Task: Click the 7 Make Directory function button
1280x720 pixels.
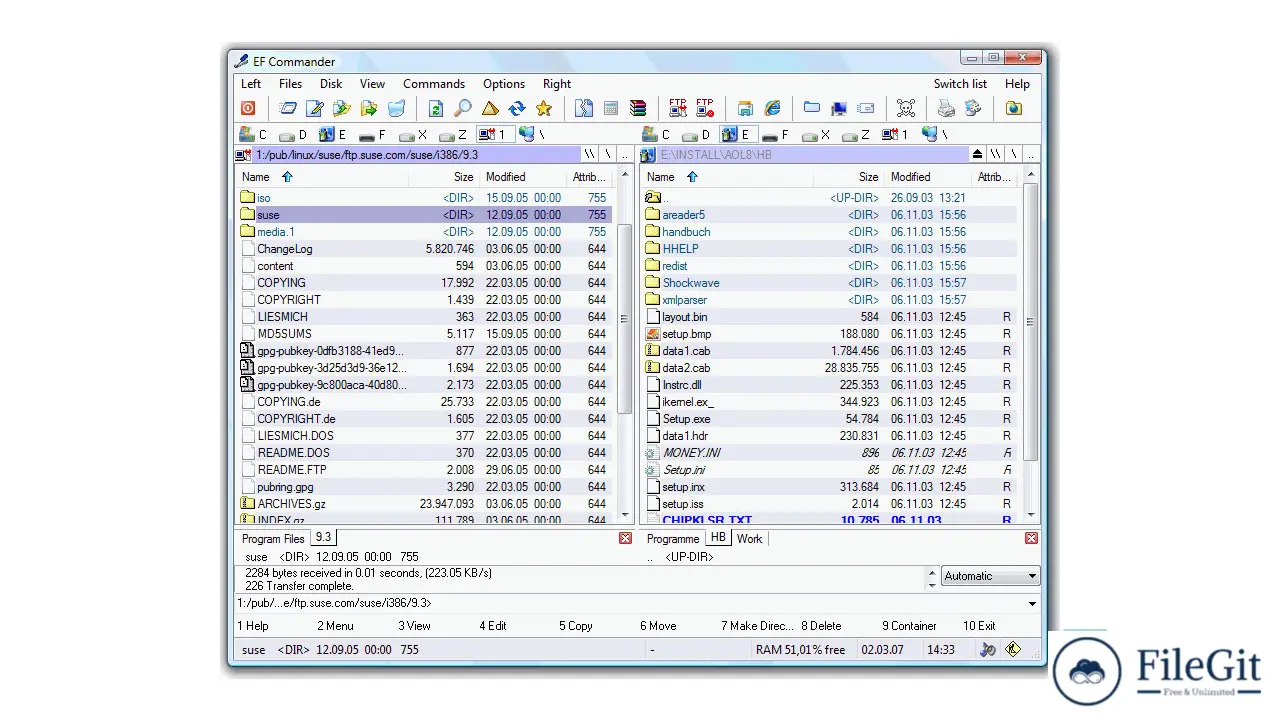Action: (757, 626)
